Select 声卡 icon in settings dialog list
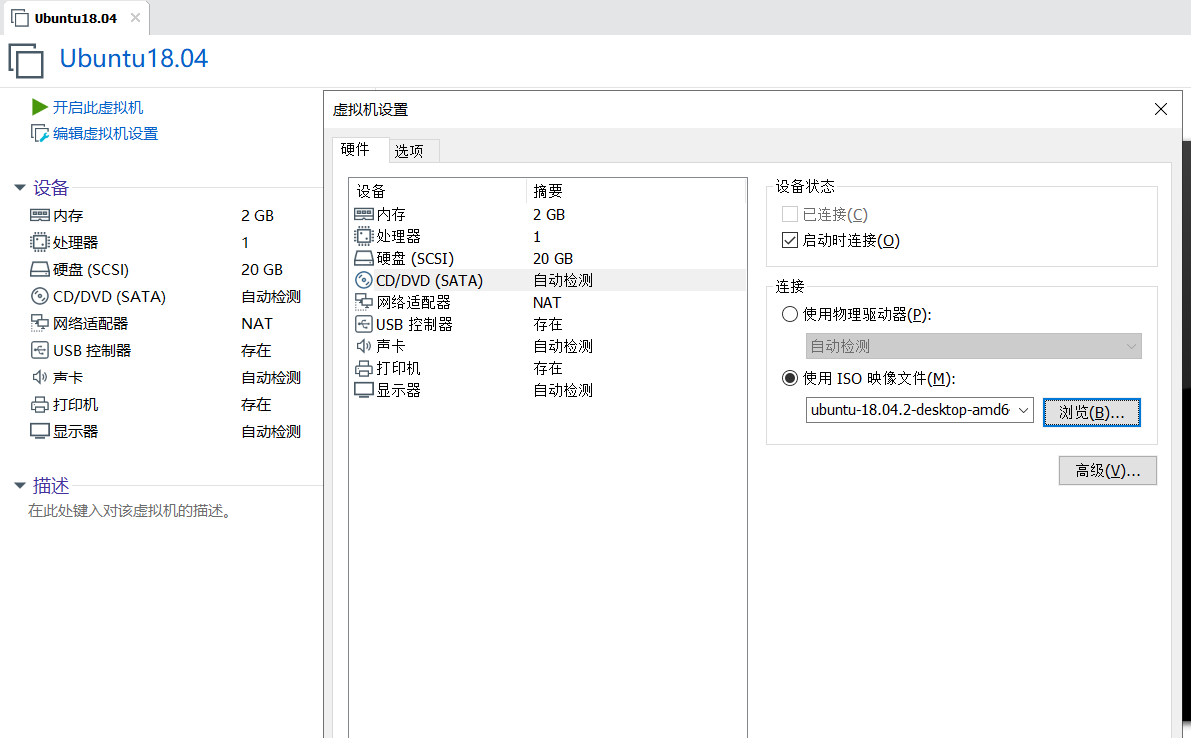 [x=364, y=346]
